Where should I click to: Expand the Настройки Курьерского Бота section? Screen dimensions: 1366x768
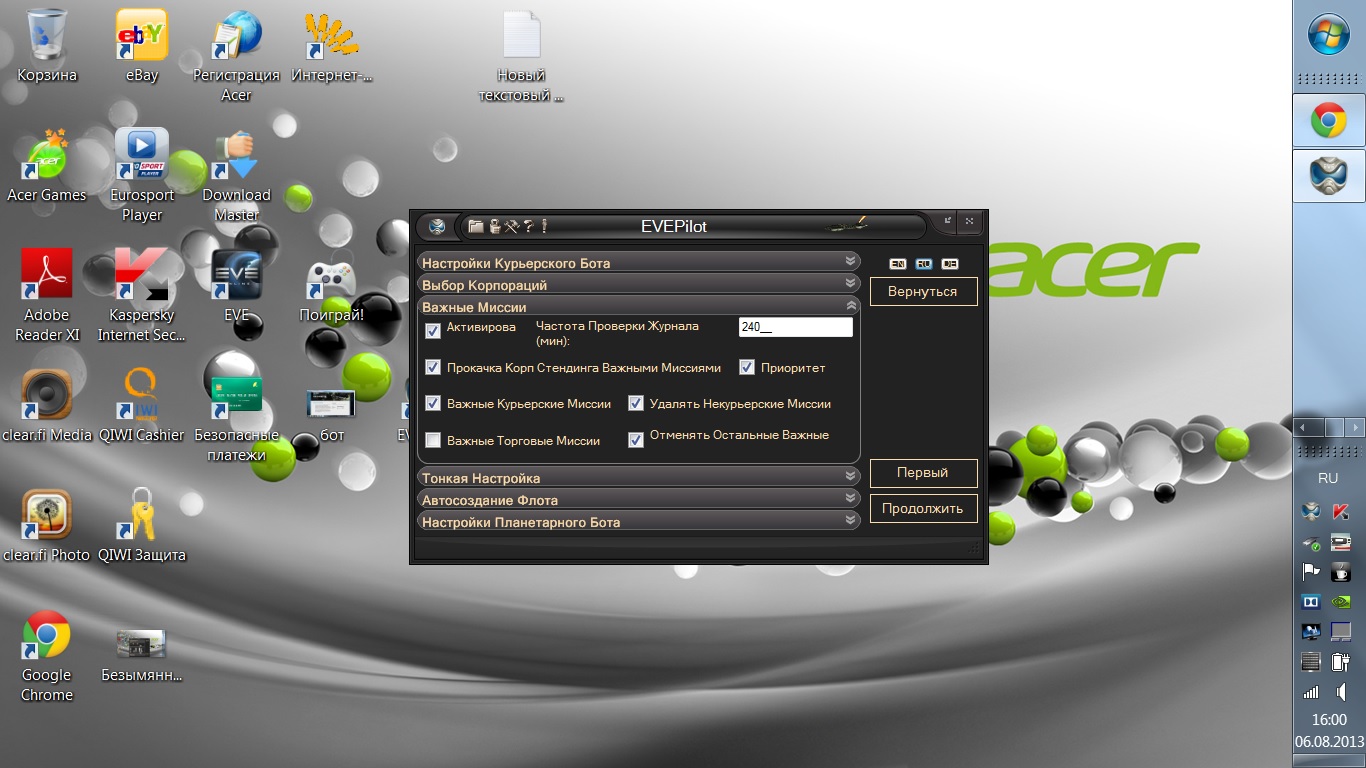638,262
